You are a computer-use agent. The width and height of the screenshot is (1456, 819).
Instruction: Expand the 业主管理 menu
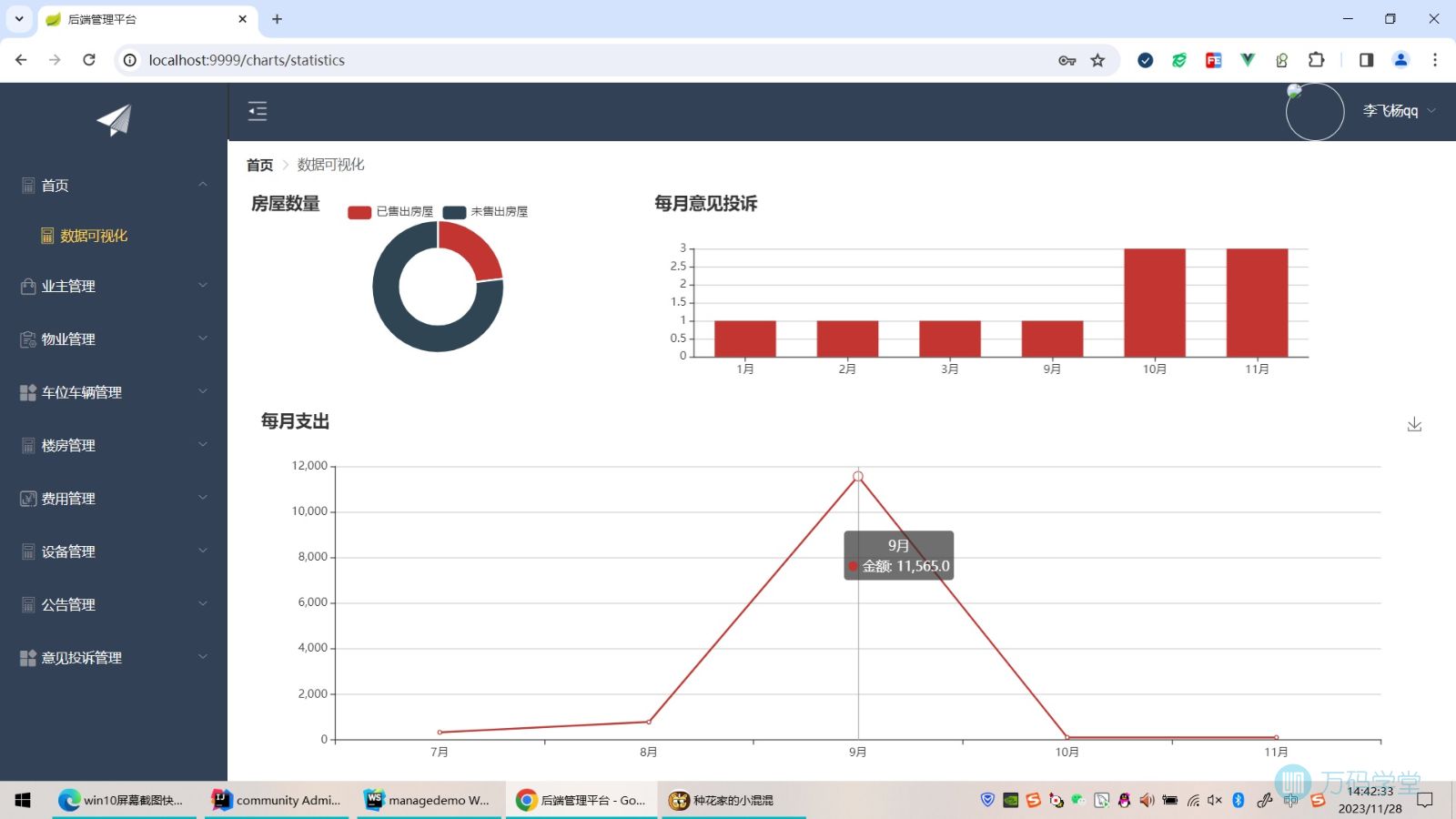[114, 286]
